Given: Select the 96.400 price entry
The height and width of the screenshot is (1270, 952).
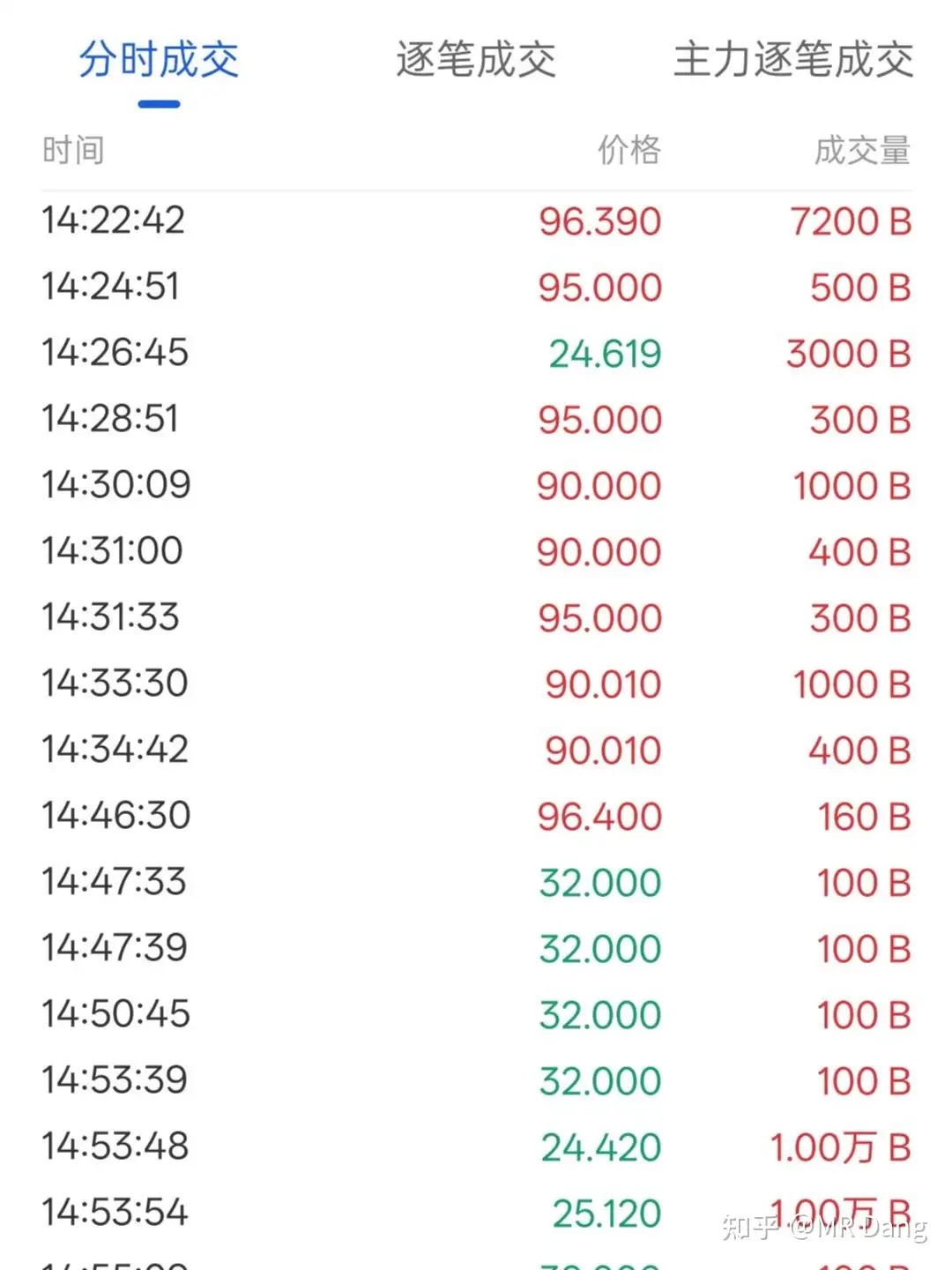Looking at the screenshot, I should (599, 817).
